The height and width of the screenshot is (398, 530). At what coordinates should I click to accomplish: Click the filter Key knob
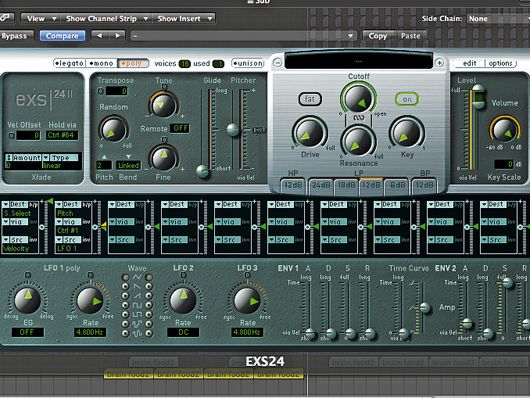tap(407, 132)
